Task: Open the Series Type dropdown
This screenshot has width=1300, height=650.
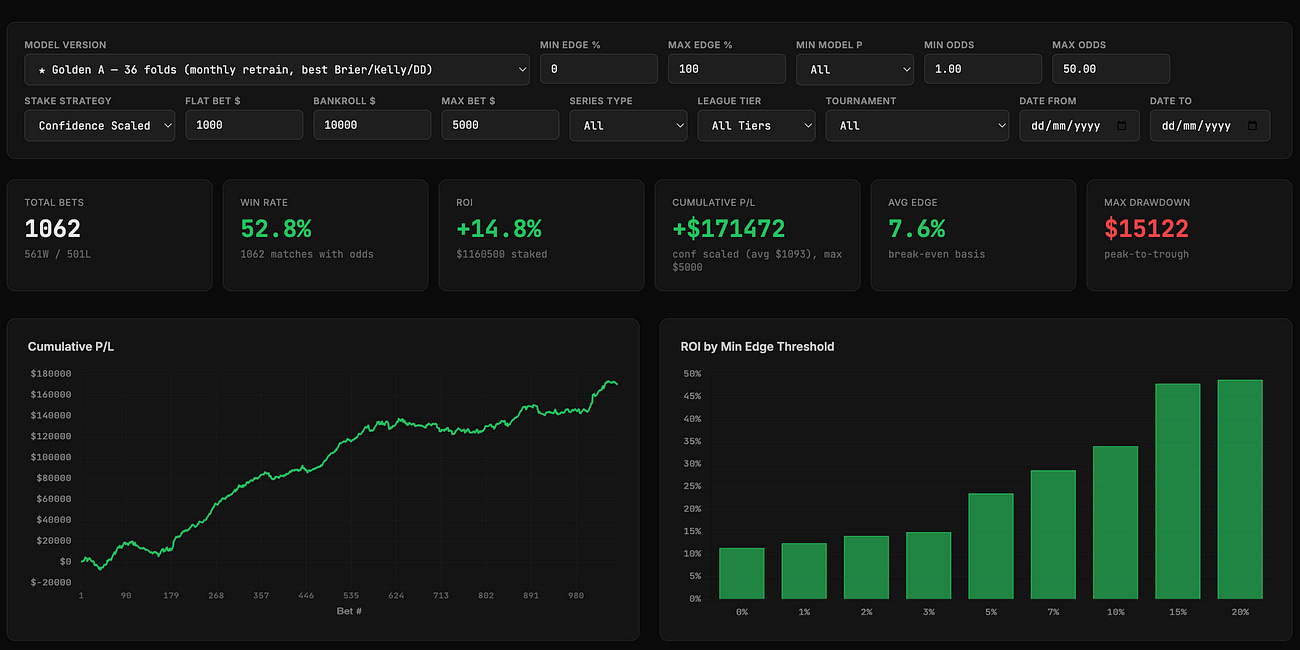Action: point(628,125)
